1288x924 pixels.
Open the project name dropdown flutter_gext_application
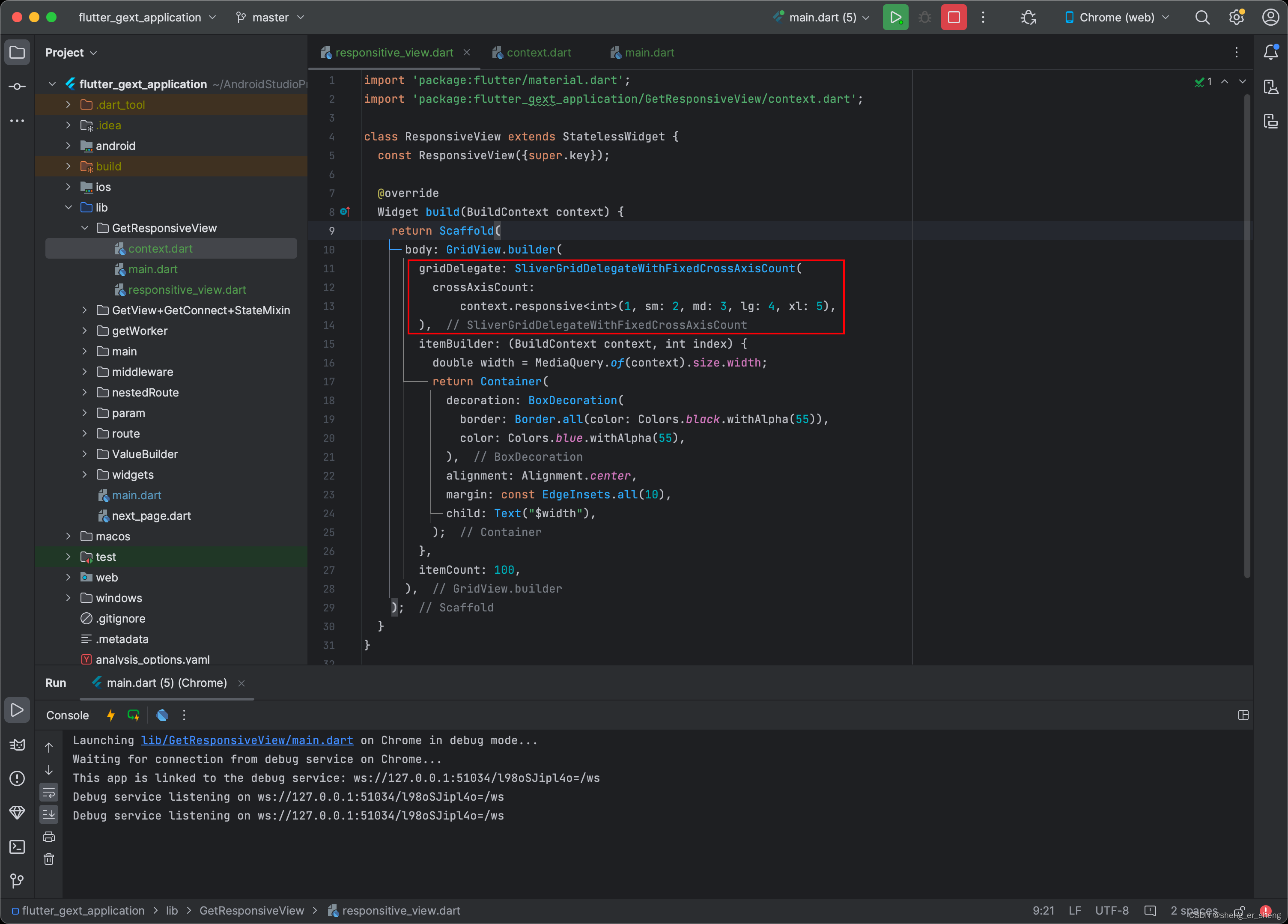pos(147,18)
